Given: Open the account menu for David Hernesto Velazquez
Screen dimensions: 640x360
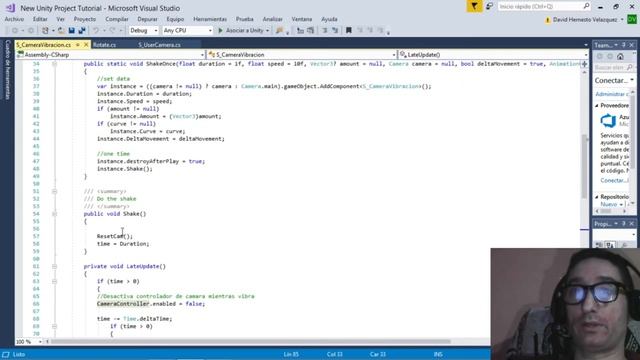Looking at the screenshot, I should pyautogui.click(x=588, y=20).
